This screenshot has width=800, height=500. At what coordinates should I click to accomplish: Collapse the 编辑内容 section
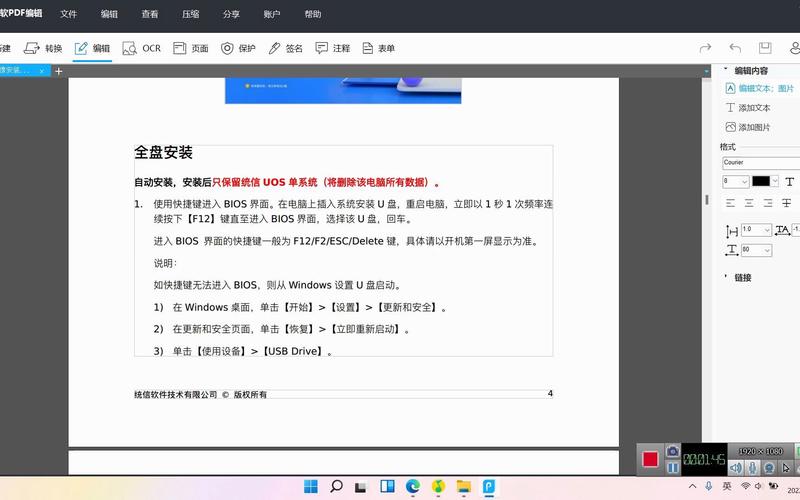pyautogui.click(x=726, y=69)
